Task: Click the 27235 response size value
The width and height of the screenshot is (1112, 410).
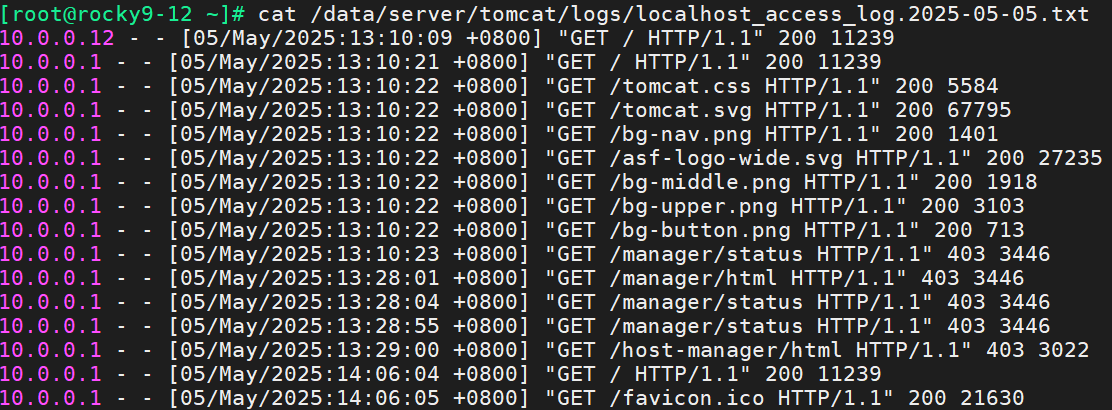Action: click(x=1070, y=158)
